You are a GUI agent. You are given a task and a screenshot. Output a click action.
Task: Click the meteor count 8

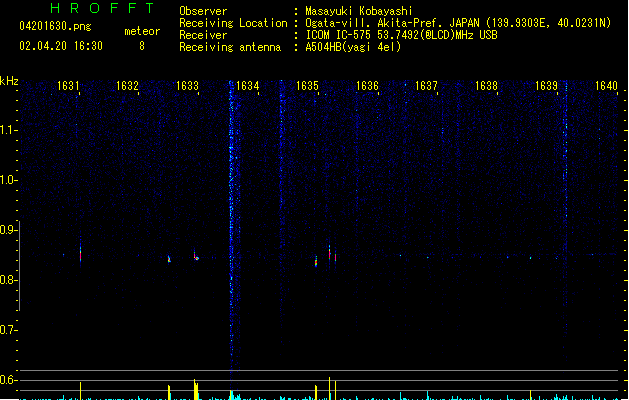[x=142, y=46]
